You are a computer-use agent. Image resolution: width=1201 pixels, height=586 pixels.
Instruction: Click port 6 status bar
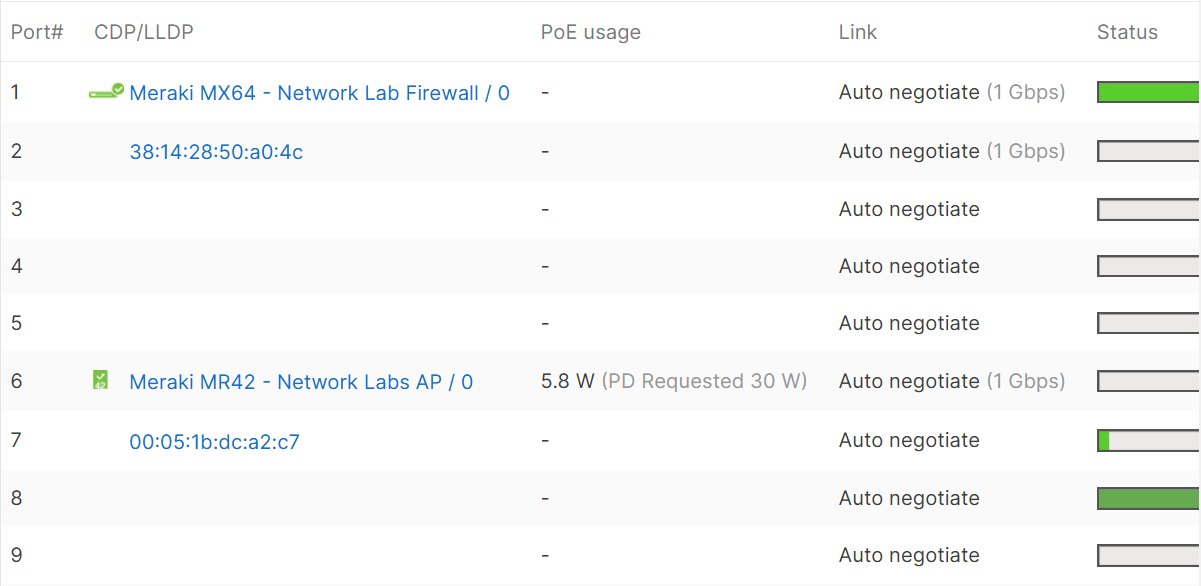(1149, 381)
